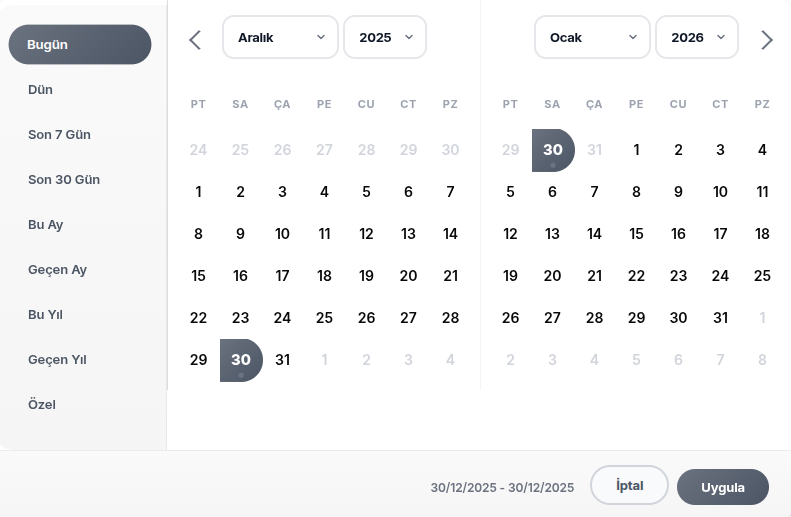
Task: Open the Ocak month dropdown
Action: 592,37
